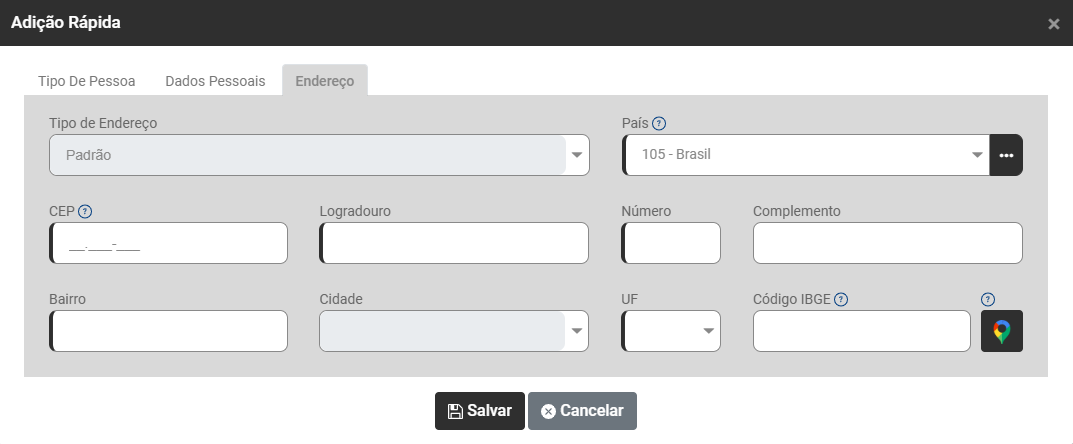The width and height of the screenshot is (1073, 444).
Task: Click the Cancelar button
Action: click(x=582, y=411)
